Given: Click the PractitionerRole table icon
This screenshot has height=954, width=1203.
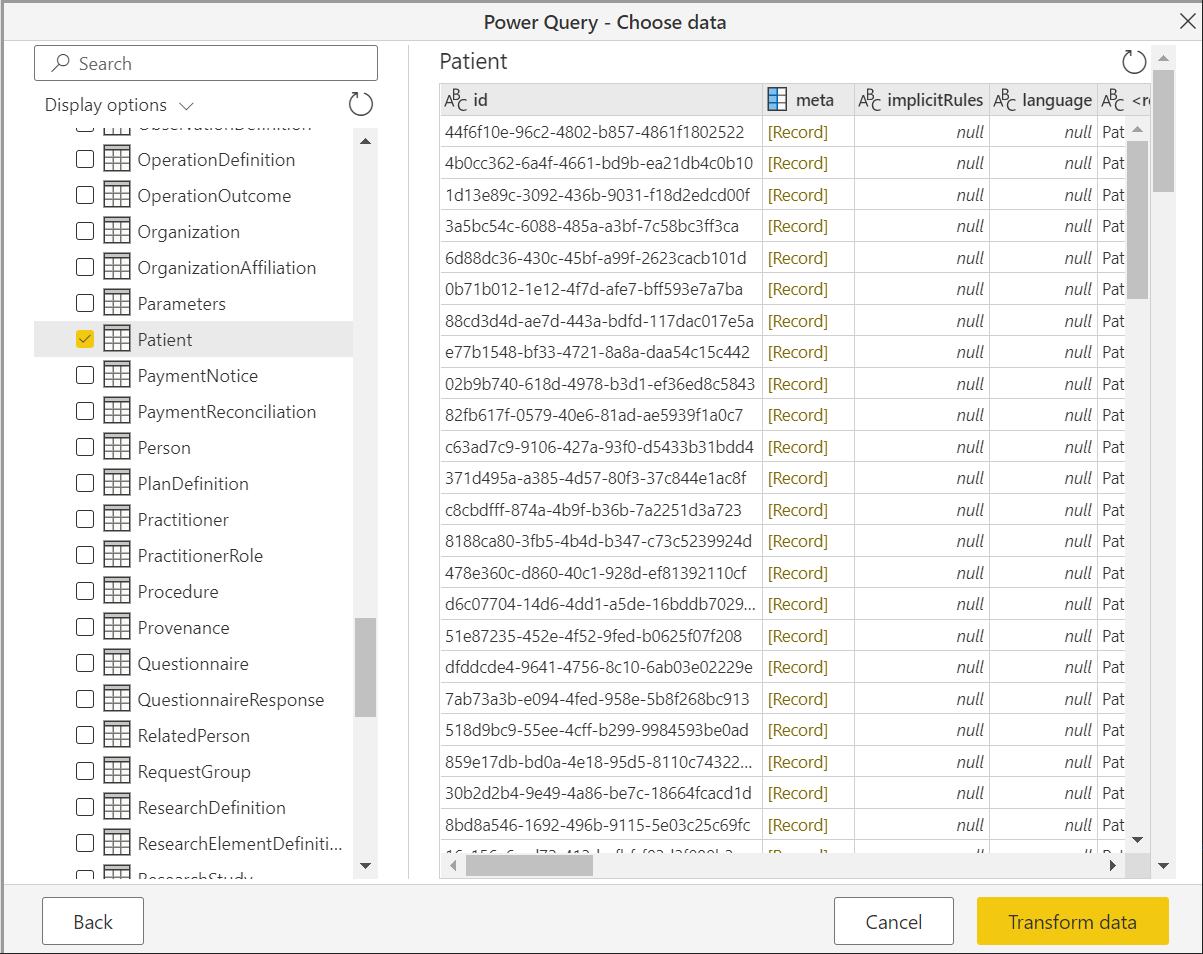Looking at the screenshot, I should pyautogui.click(x=117, y=555).
